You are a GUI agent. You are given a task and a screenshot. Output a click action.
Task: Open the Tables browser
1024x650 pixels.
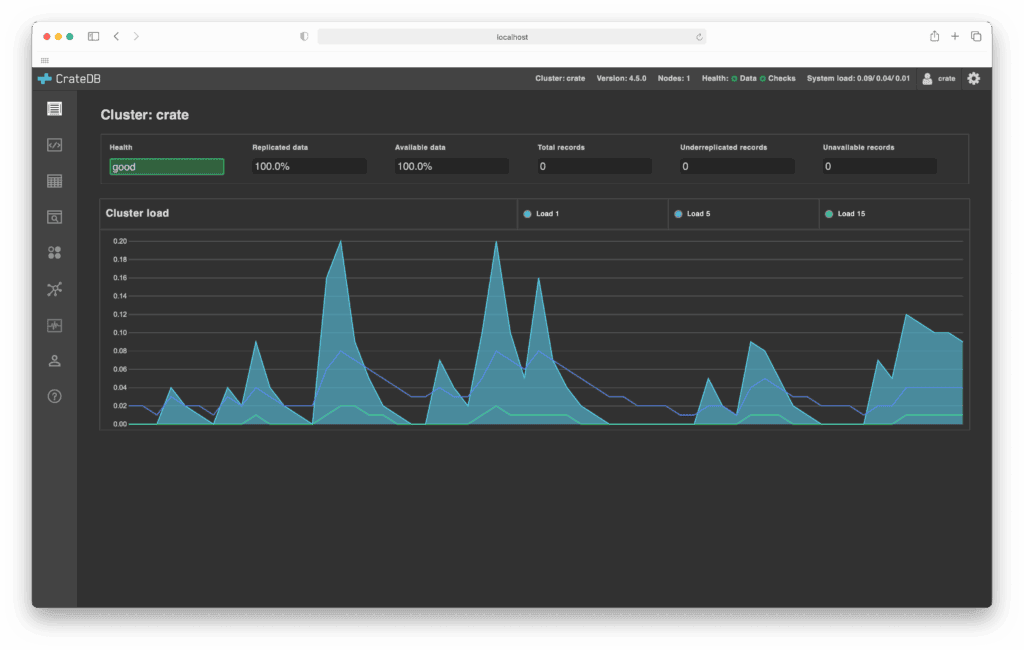click(x=54, y=181)
